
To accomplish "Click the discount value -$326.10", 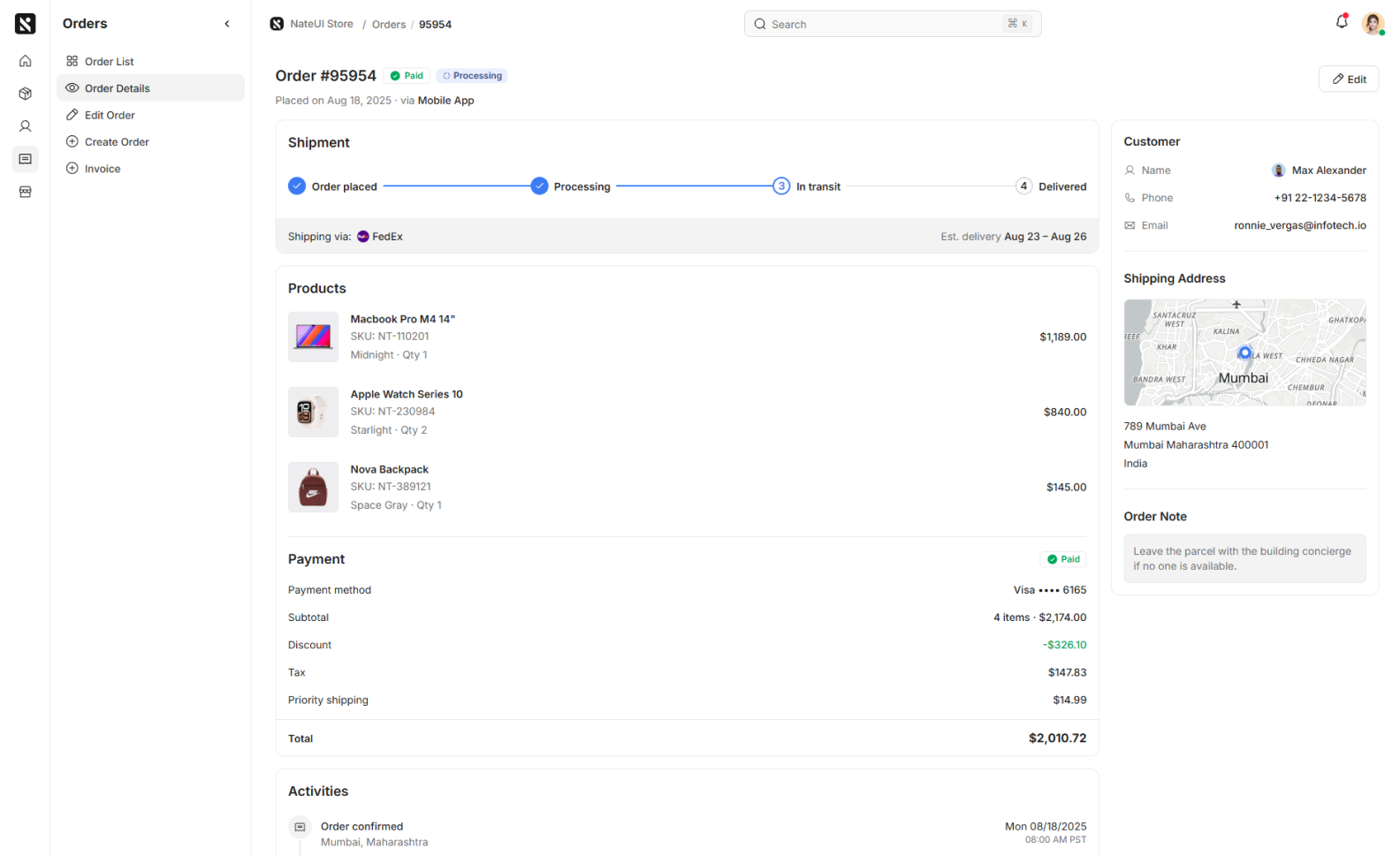I will click(x=1064, y=645).
